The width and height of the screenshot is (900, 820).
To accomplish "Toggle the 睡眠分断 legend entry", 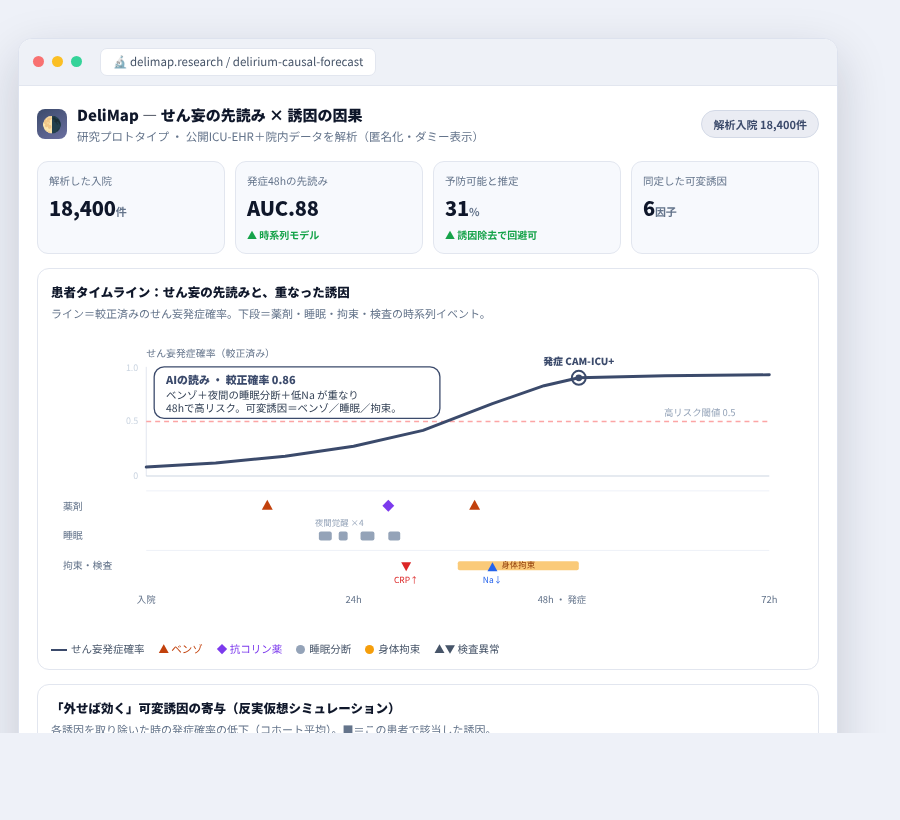I will (323, 649).
